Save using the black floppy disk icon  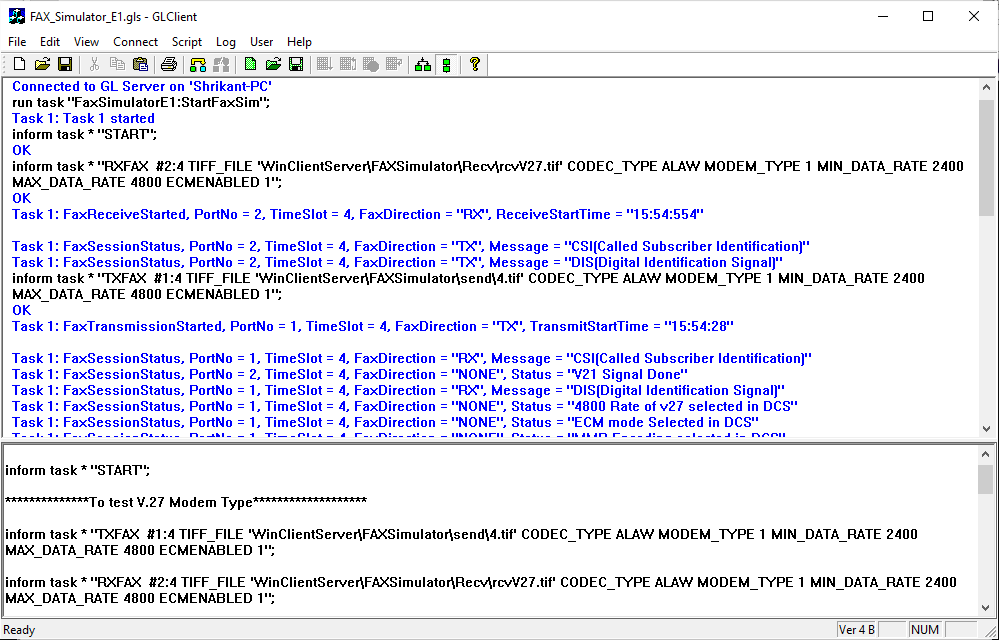65,64
